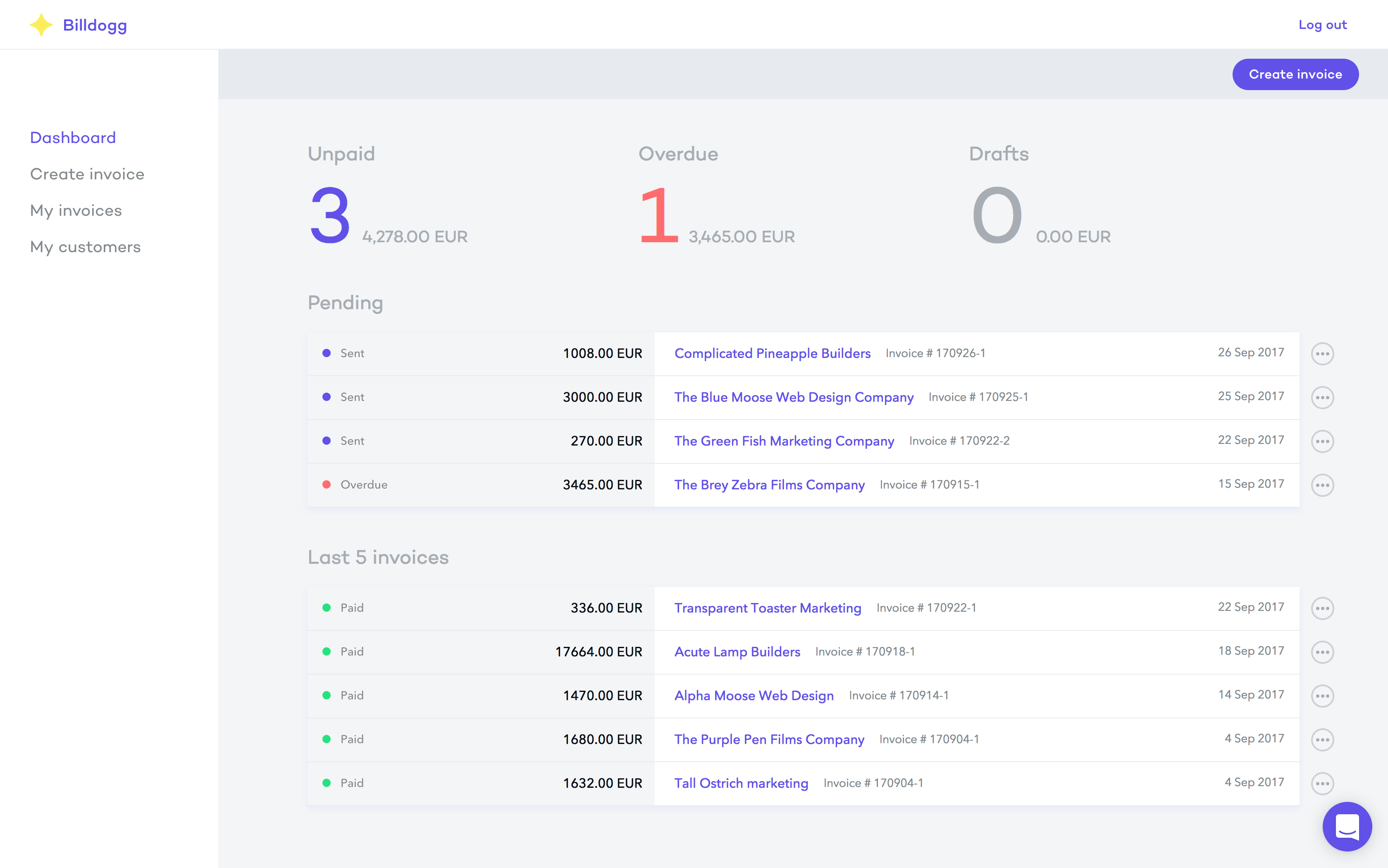The image size is (1388, 868).
Task: Open options menu for Transparent Toaster Marketing invoice
Action: [1322, 608]
